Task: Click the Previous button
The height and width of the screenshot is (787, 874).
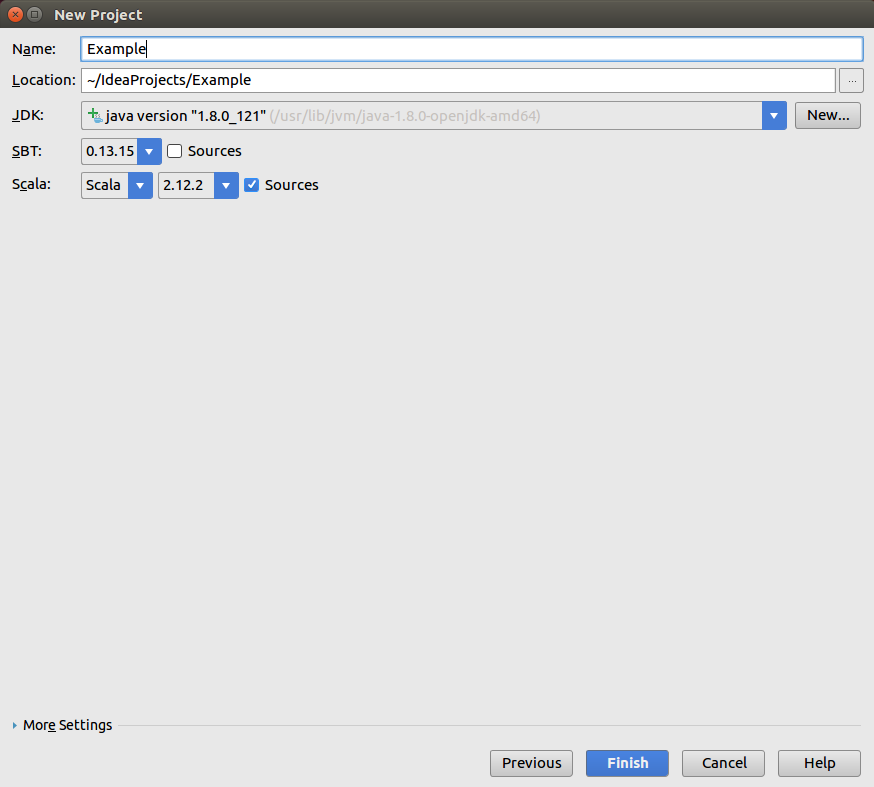Action: [x=531, y=763]
